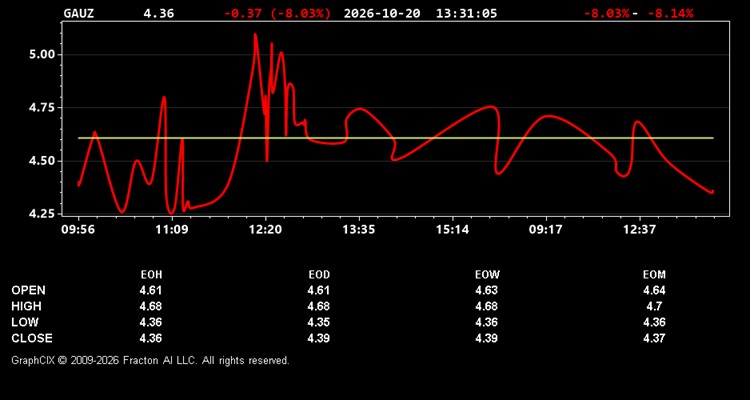This screenshot has width=750, height=400.
Task: Click the EOM OPEN value 4.64
Action: 654,290
